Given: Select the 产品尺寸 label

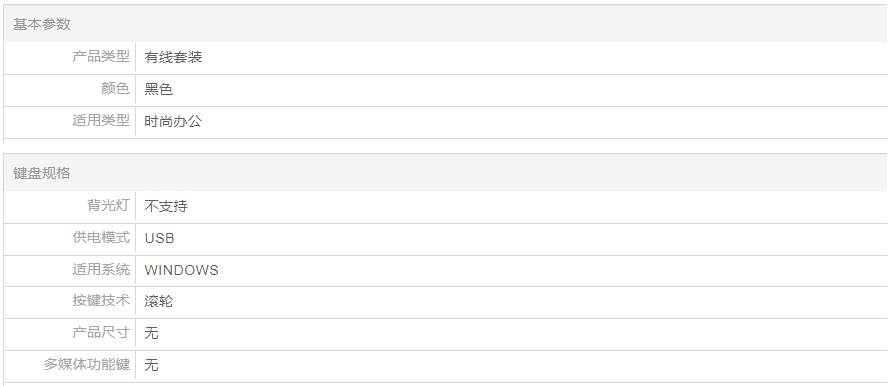Looking at the screenshot, I should 101,332.
